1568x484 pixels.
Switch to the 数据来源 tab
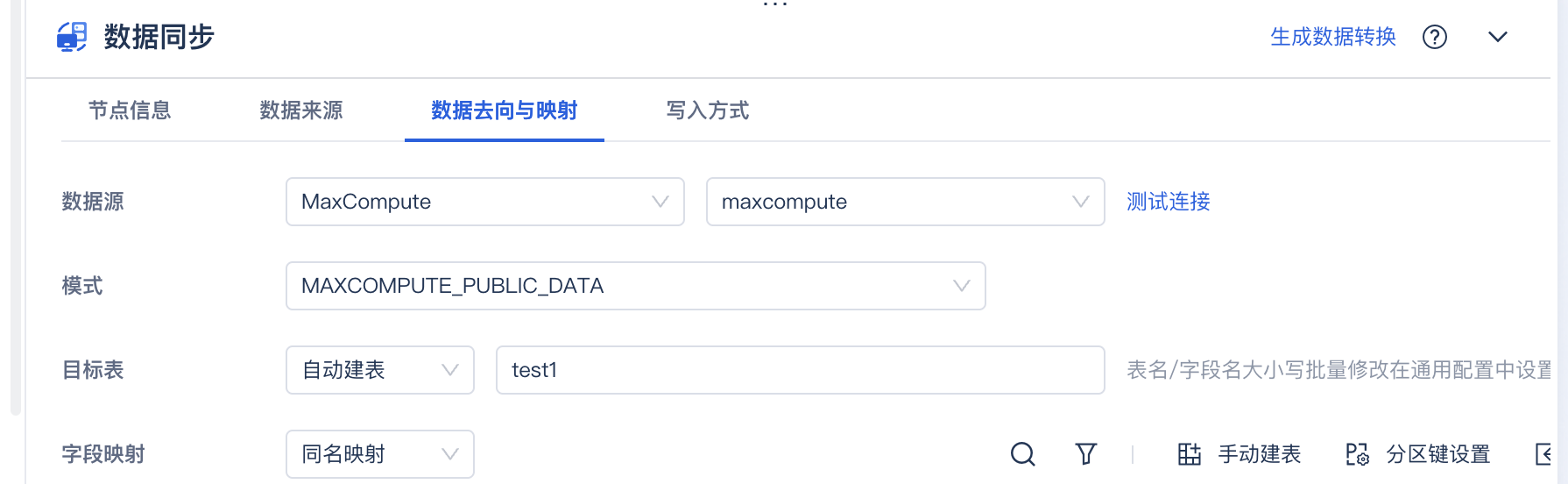tap(301, 110)
